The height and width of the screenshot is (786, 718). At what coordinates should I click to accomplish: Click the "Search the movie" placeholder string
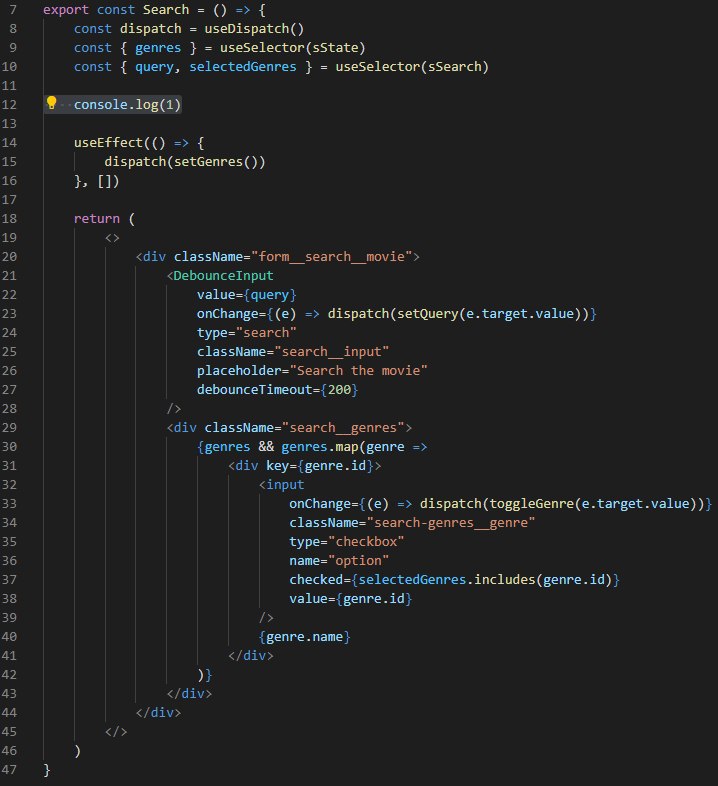358,371
